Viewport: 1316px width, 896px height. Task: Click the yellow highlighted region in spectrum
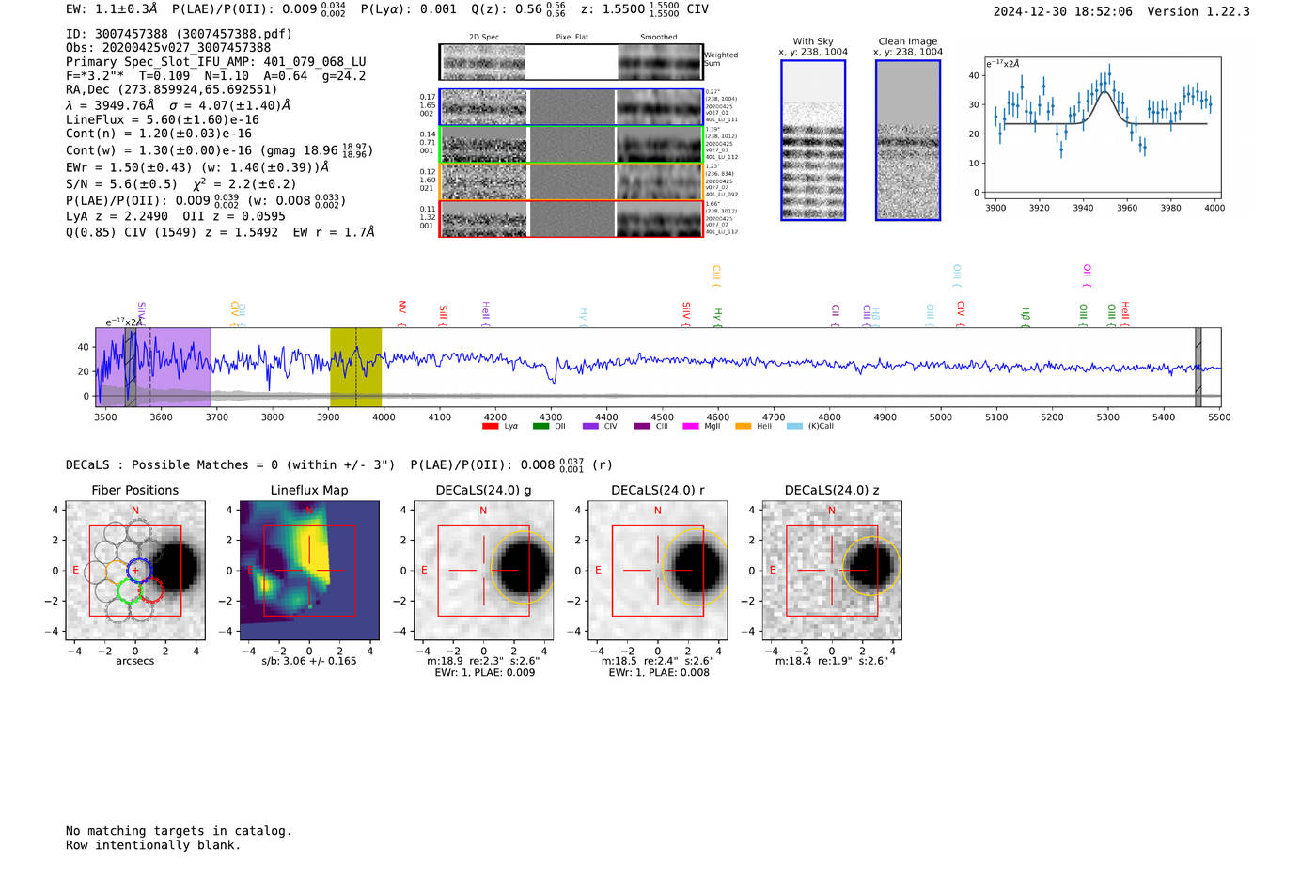355,368
